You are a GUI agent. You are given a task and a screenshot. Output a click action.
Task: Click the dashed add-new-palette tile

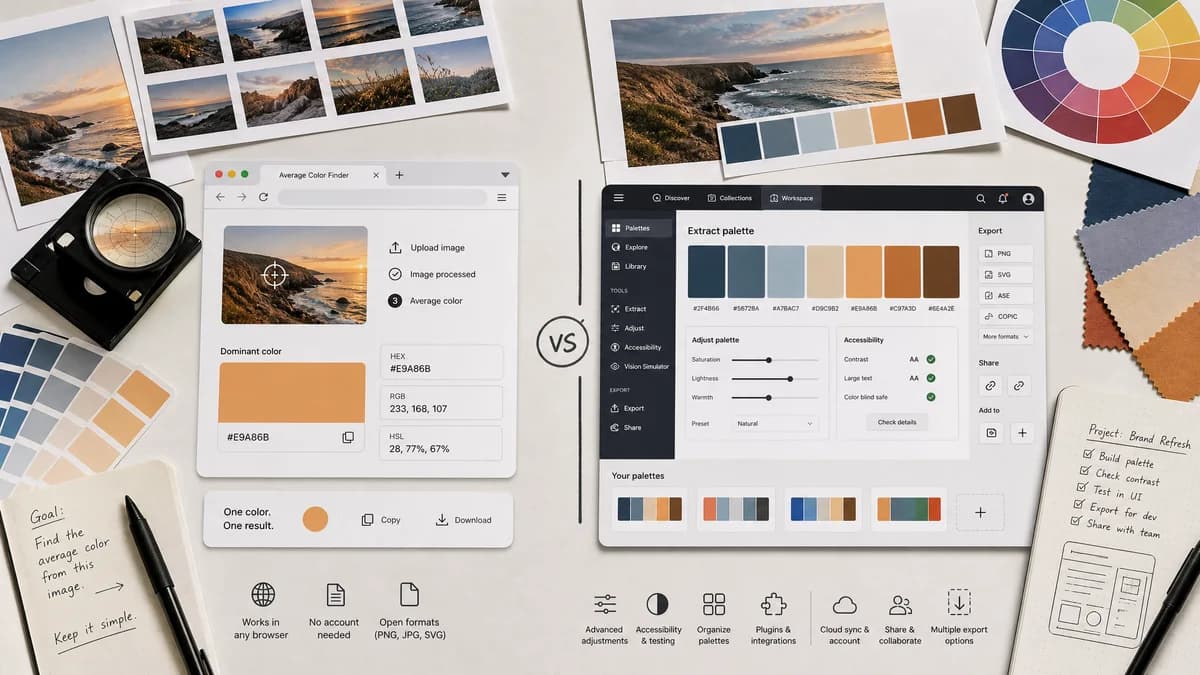(x=980, y=512)
